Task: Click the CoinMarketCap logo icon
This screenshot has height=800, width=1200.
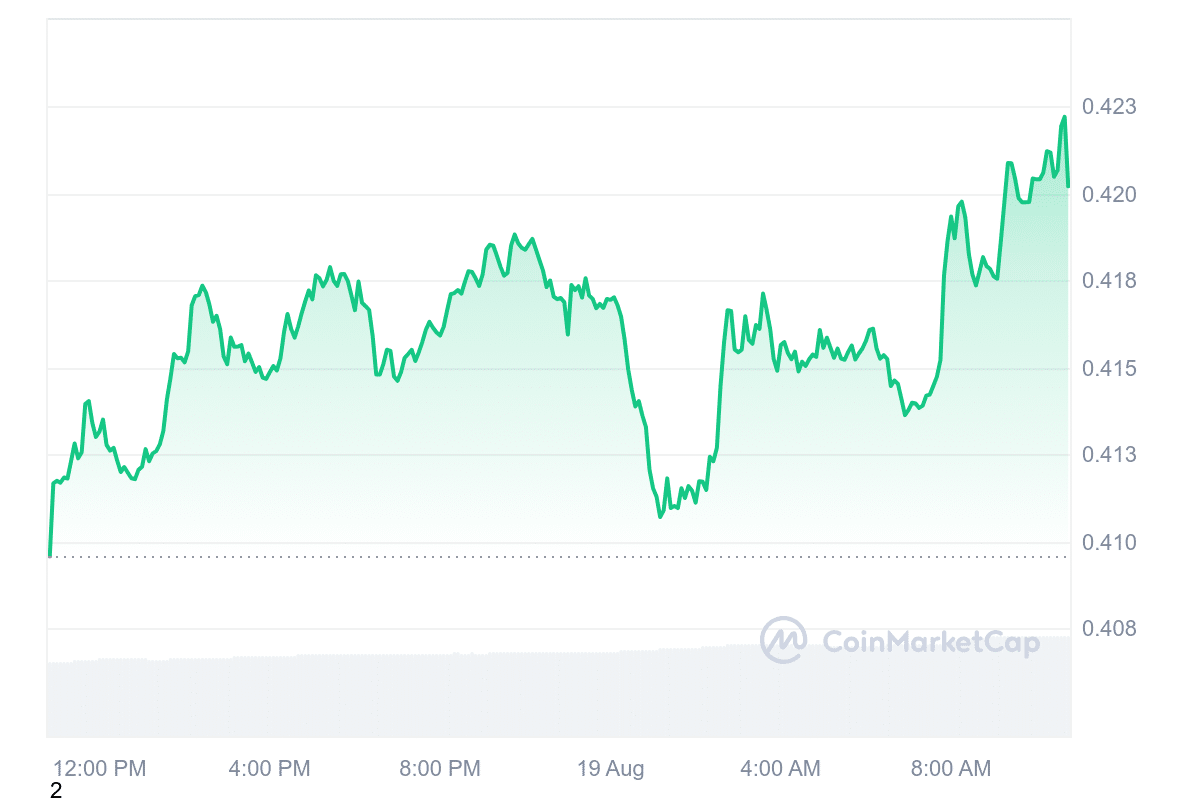Action: pos(783,640)
